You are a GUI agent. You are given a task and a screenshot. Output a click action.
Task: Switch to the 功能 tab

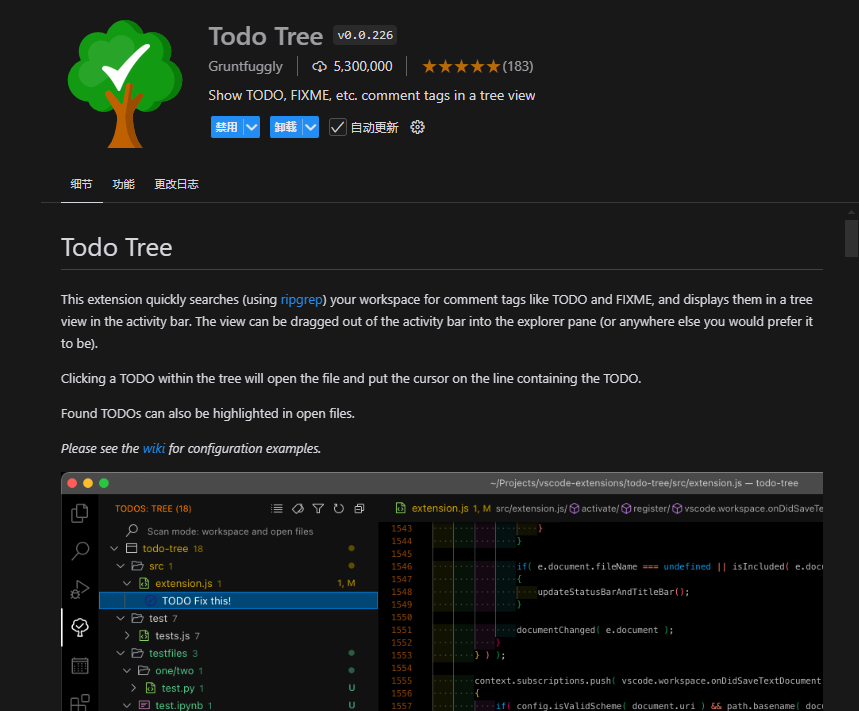coord(123,185)
